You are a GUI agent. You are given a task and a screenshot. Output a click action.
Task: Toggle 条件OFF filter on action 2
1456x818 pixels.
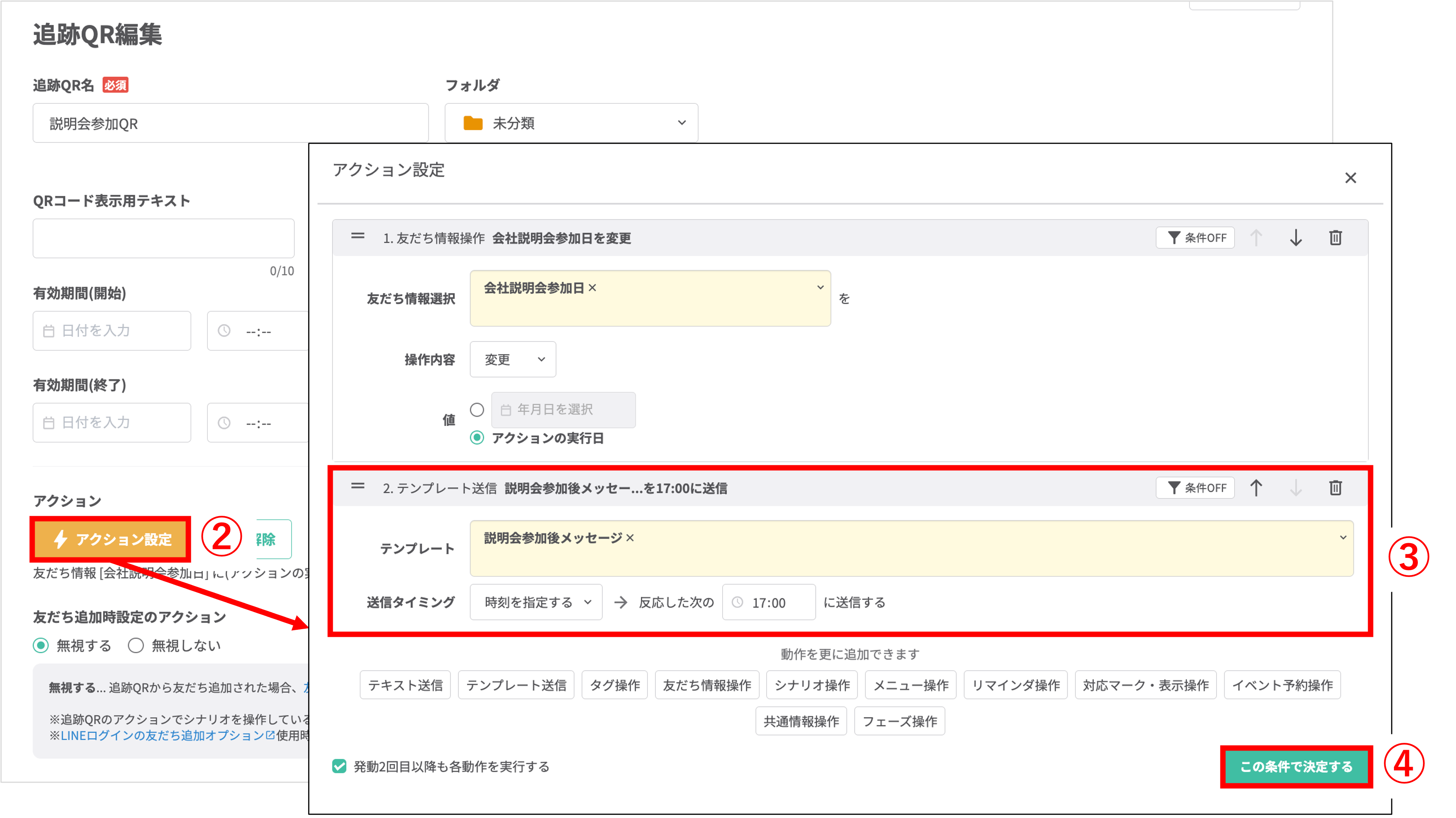tap(1195, 488)
